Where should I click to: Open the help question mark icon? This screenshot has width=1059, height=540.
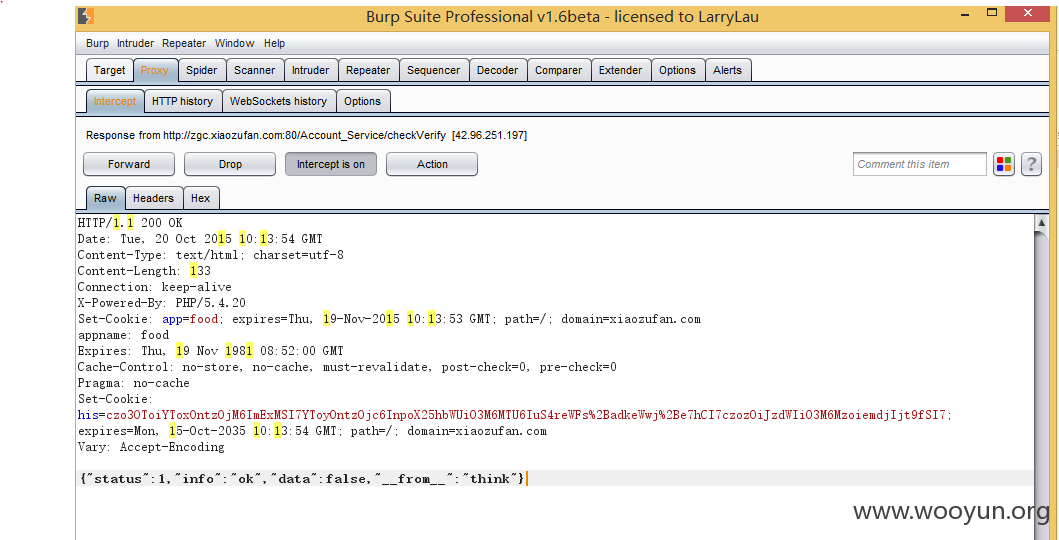(1031, 164)
